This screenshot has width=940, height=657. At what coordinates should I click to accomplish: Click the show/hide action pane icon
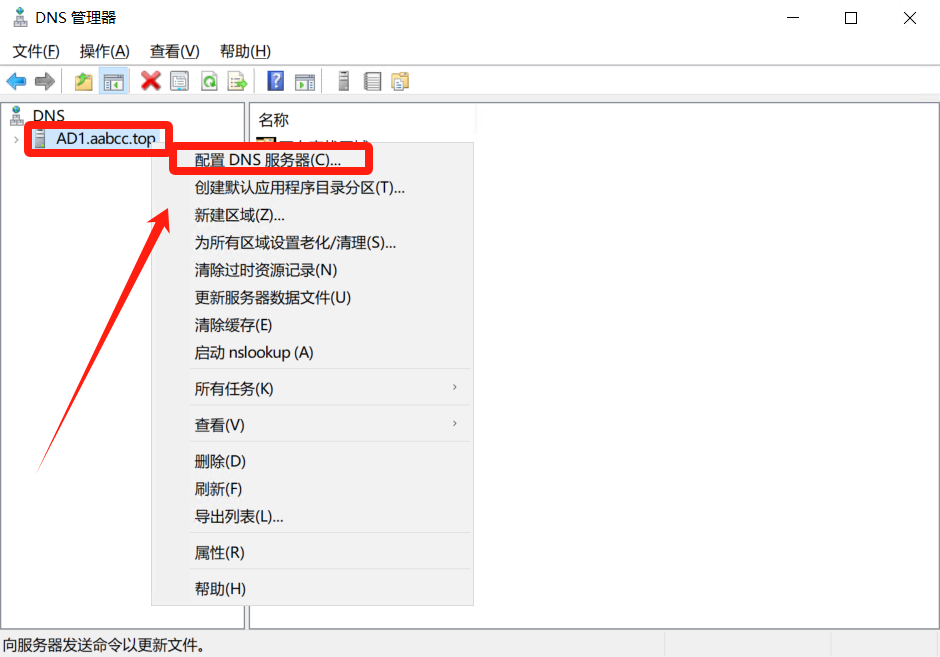coord(305,81)
